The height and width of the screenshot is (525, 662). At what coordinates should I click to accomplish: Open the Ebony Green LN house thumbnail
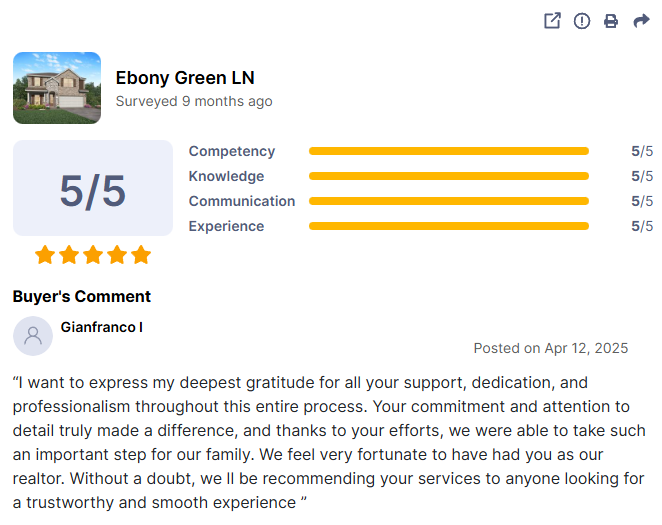[x=57, y=88]
